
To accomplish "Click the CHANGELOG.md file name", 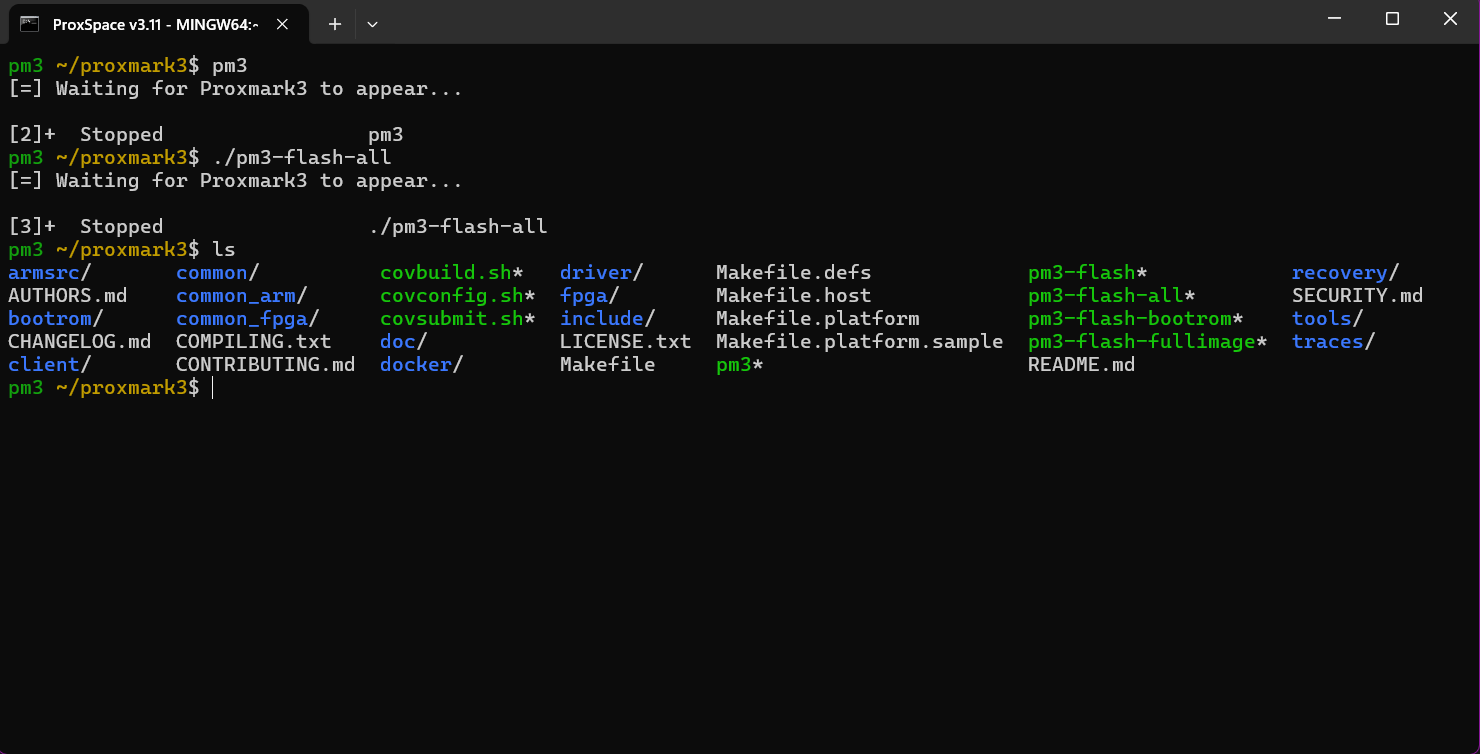I will (x=80, y=342).
